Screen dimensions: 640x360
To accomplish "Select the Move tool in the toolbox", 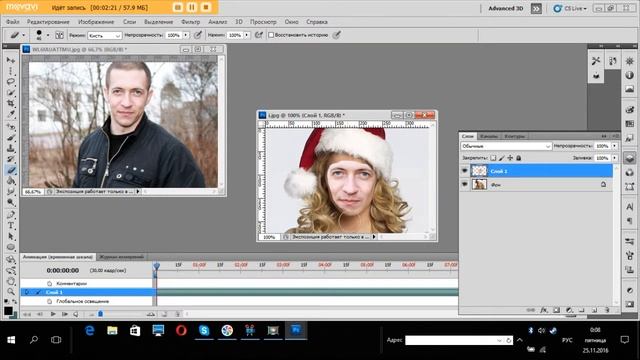I will (11, 60).
